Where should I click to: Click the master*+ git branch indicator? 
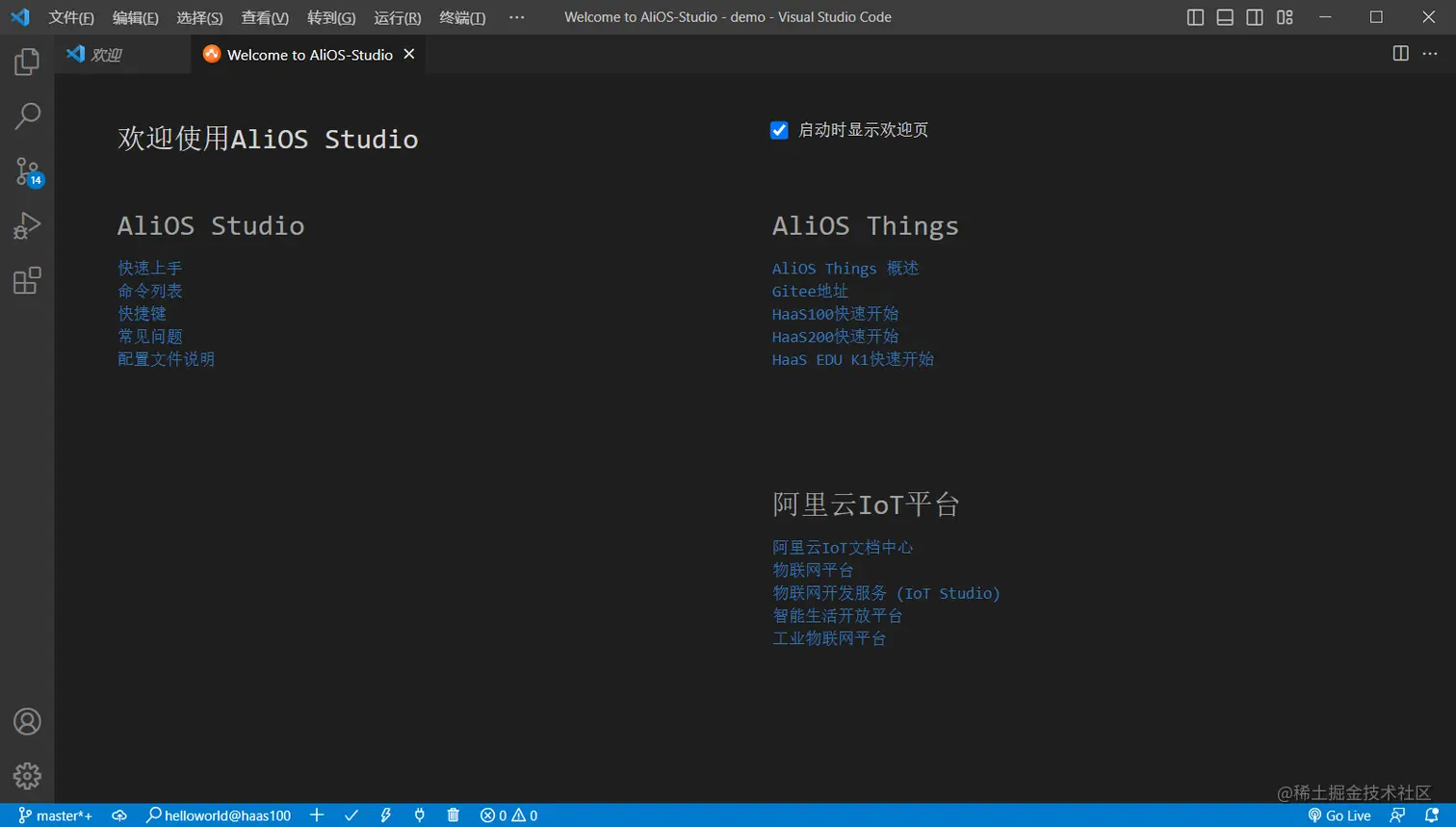tap(55, 815)
